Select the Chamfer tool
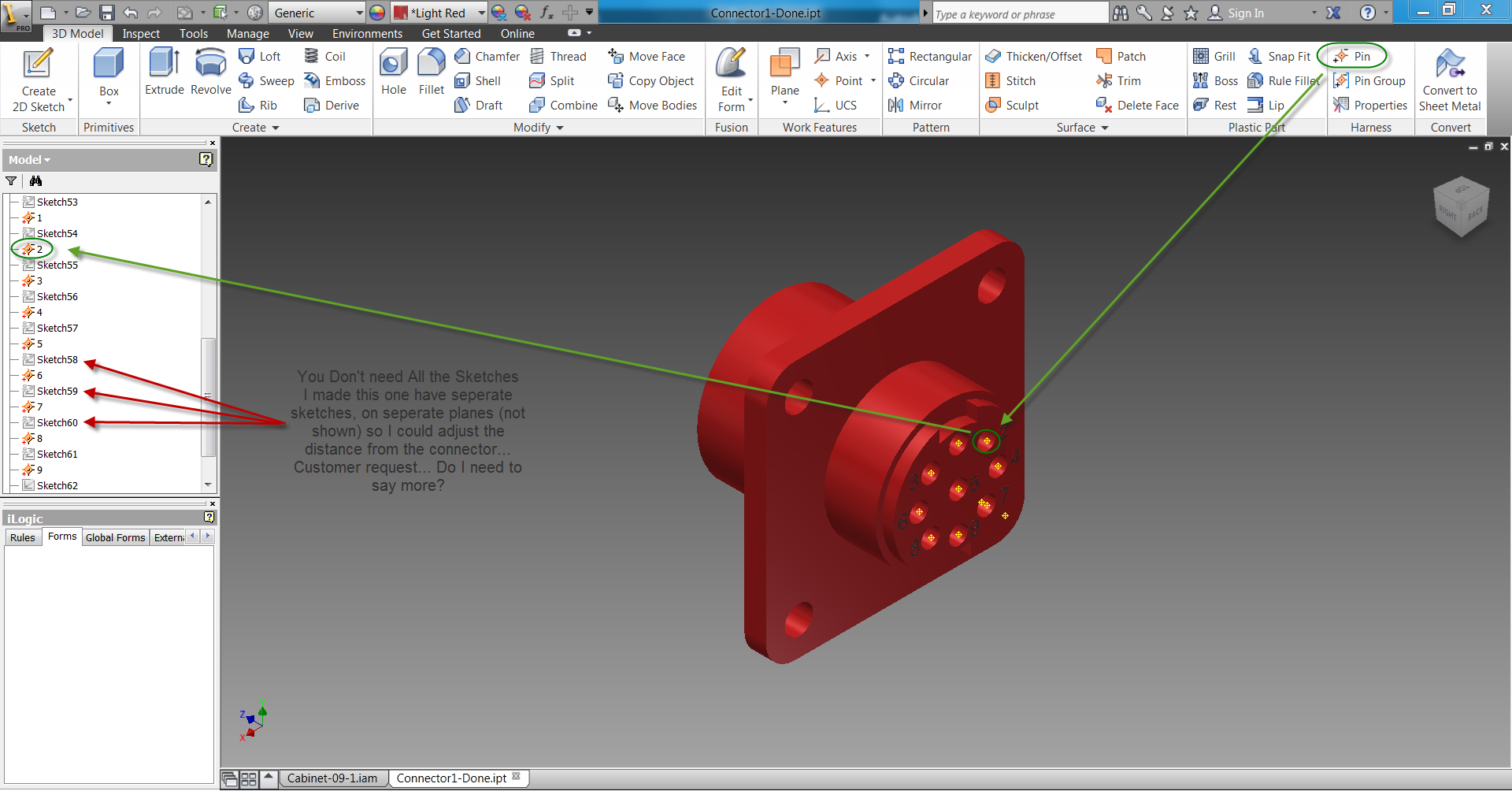 (x=487, y=56)
